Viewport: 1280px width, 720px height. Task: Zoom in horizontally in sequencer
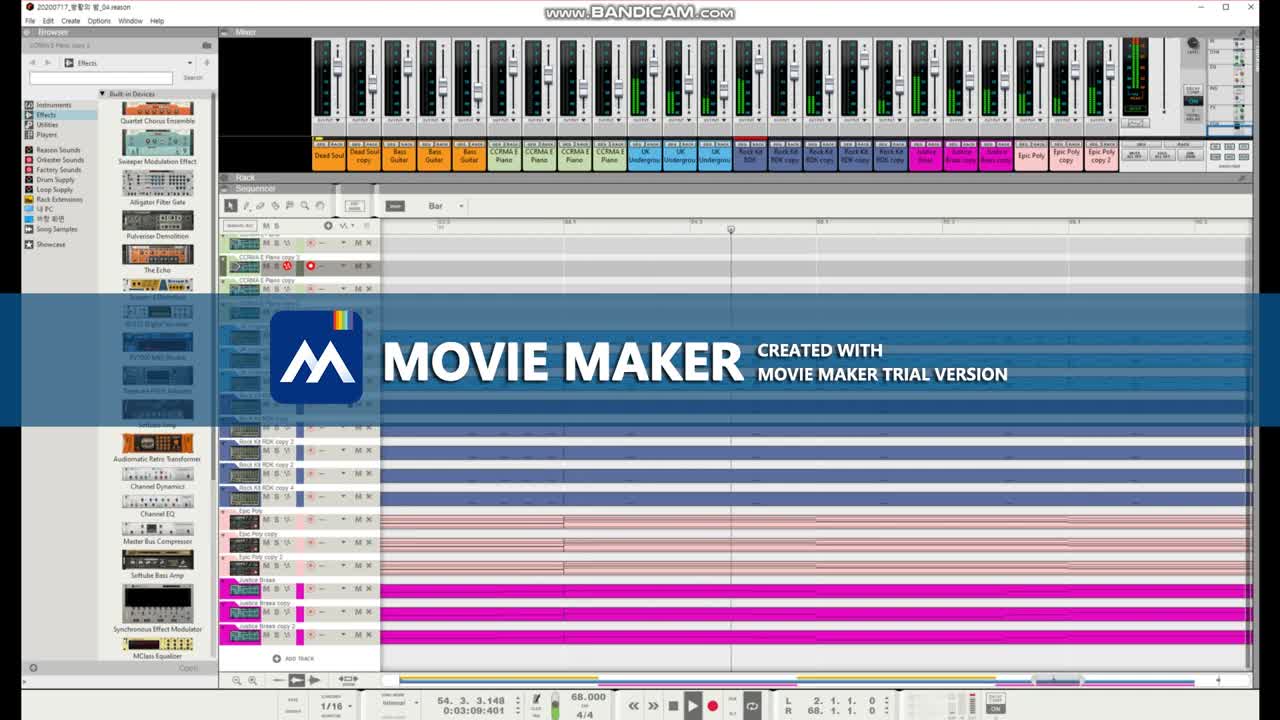click(252, 680)
